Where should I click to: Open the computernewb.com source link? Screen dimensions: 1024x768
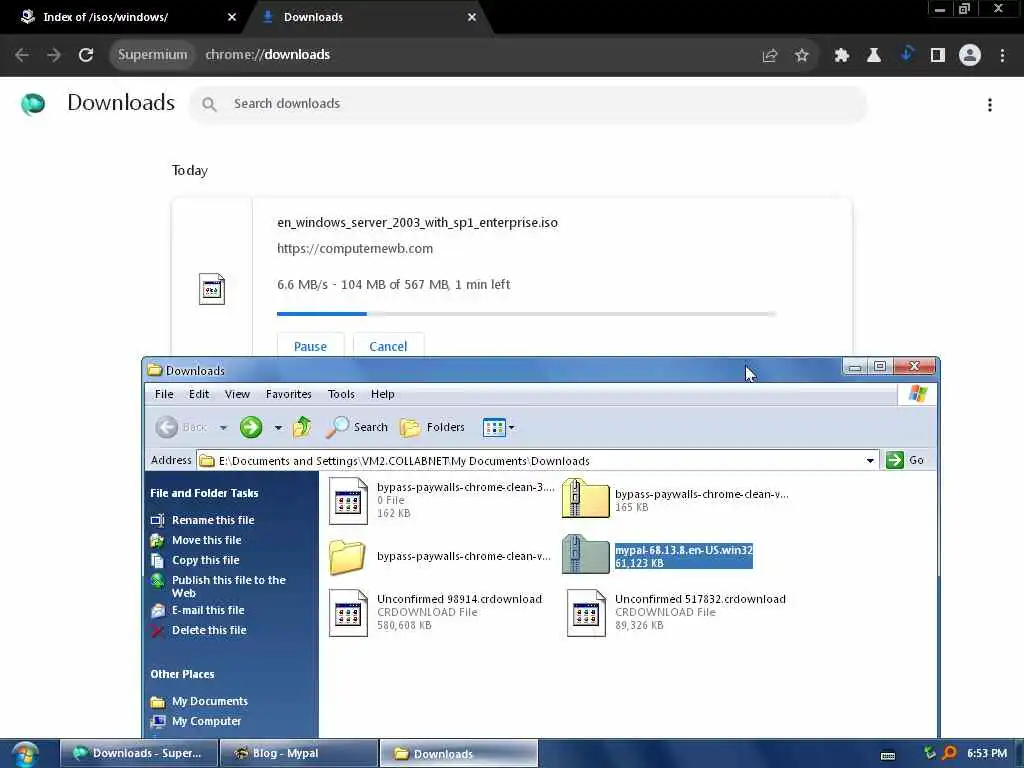click(355, 248)
